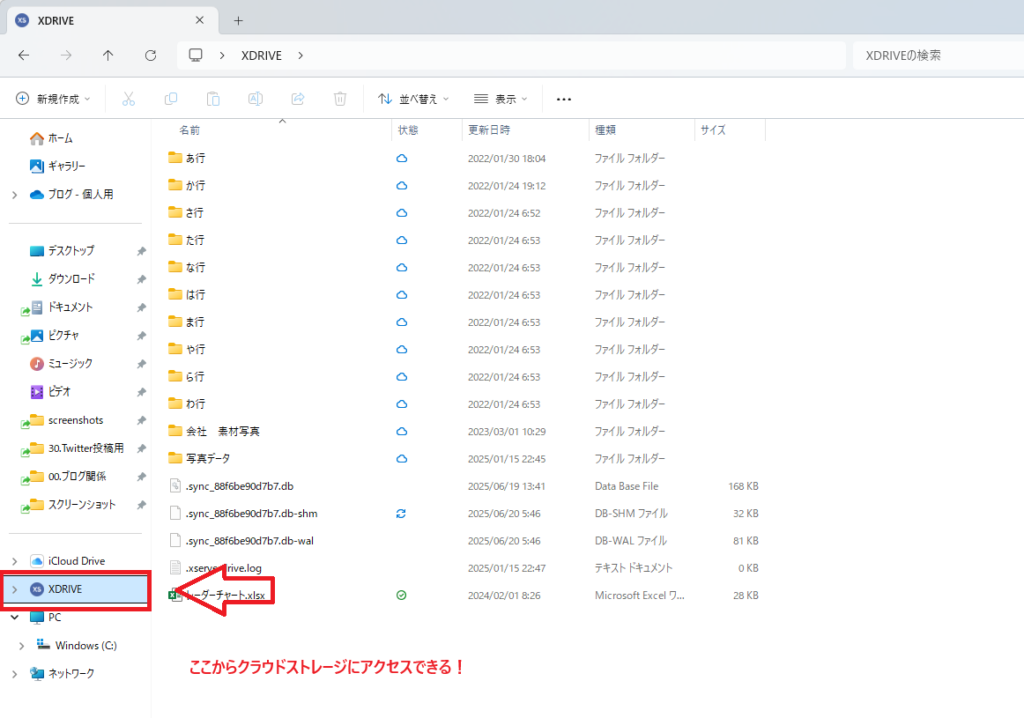Select ネットワーク in the sidebar

point(62,673)
